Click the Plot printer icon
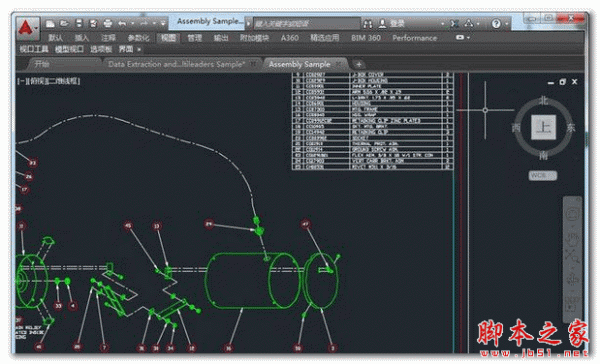This screenshot has height=364, width=600. tap(108, 24)
